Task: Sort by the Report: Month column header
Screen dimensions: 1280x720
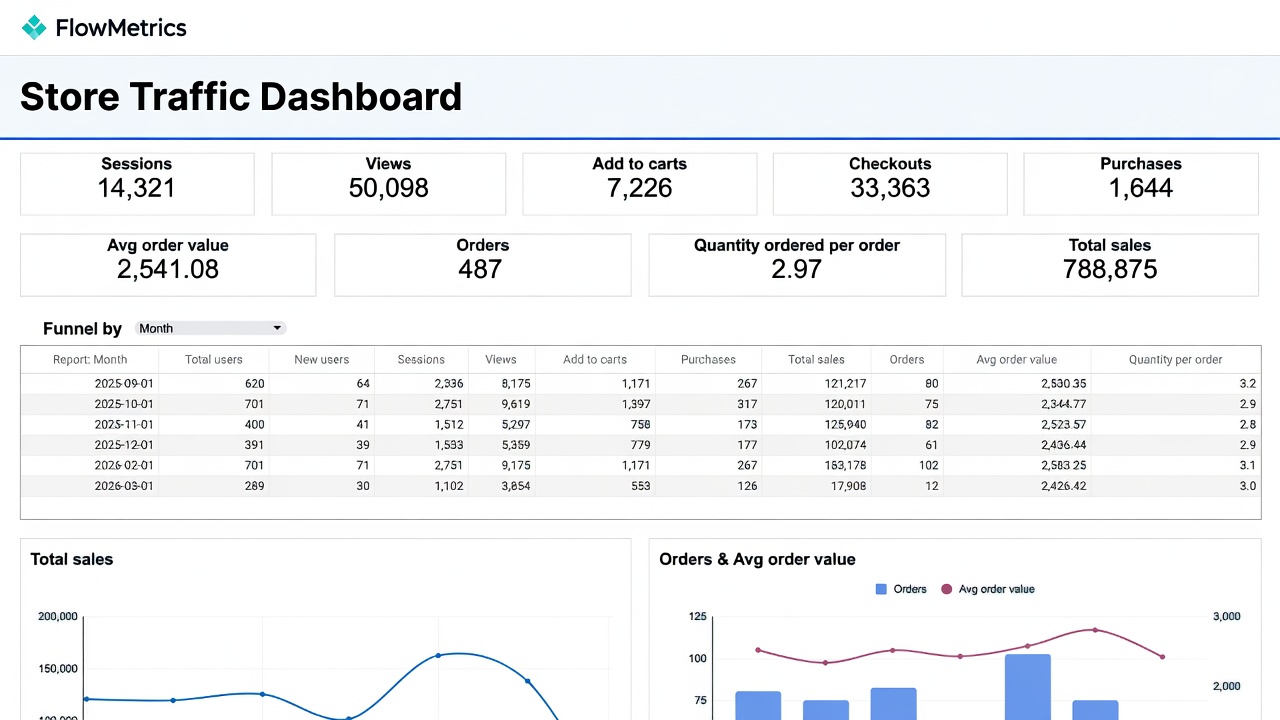Action: pyautogui.click(x=90, y=359)
